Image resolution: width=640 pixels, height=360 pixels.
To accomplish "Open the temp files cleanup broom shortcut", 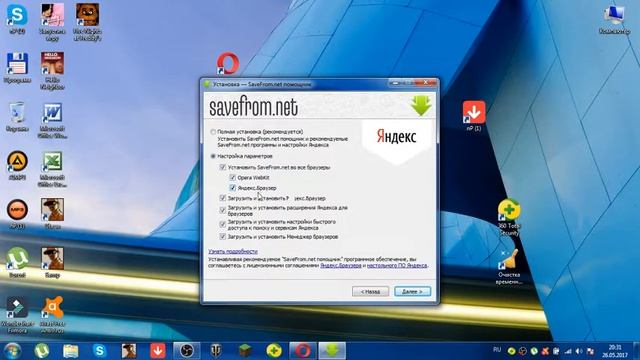I will click(x=509, y=267).
